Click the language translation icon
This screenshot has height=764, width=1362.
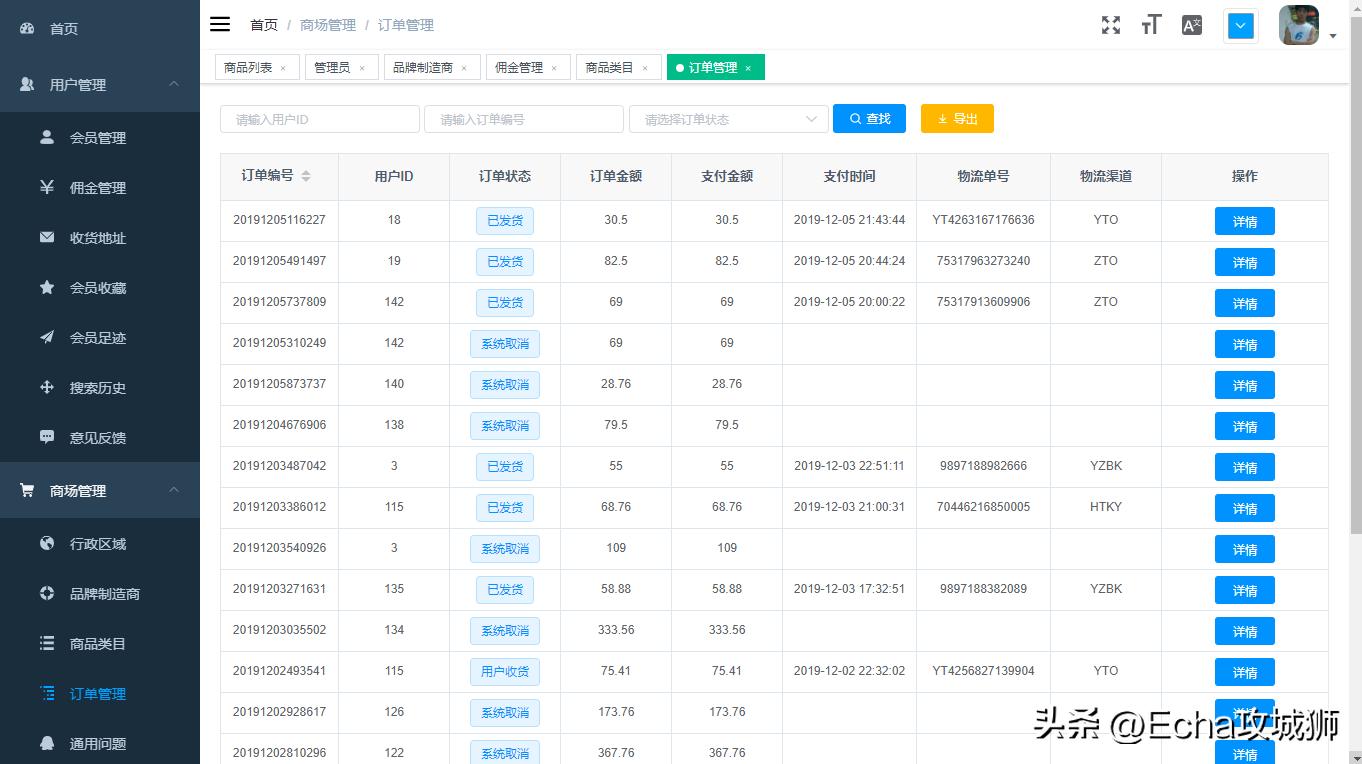pos(1191,26)
